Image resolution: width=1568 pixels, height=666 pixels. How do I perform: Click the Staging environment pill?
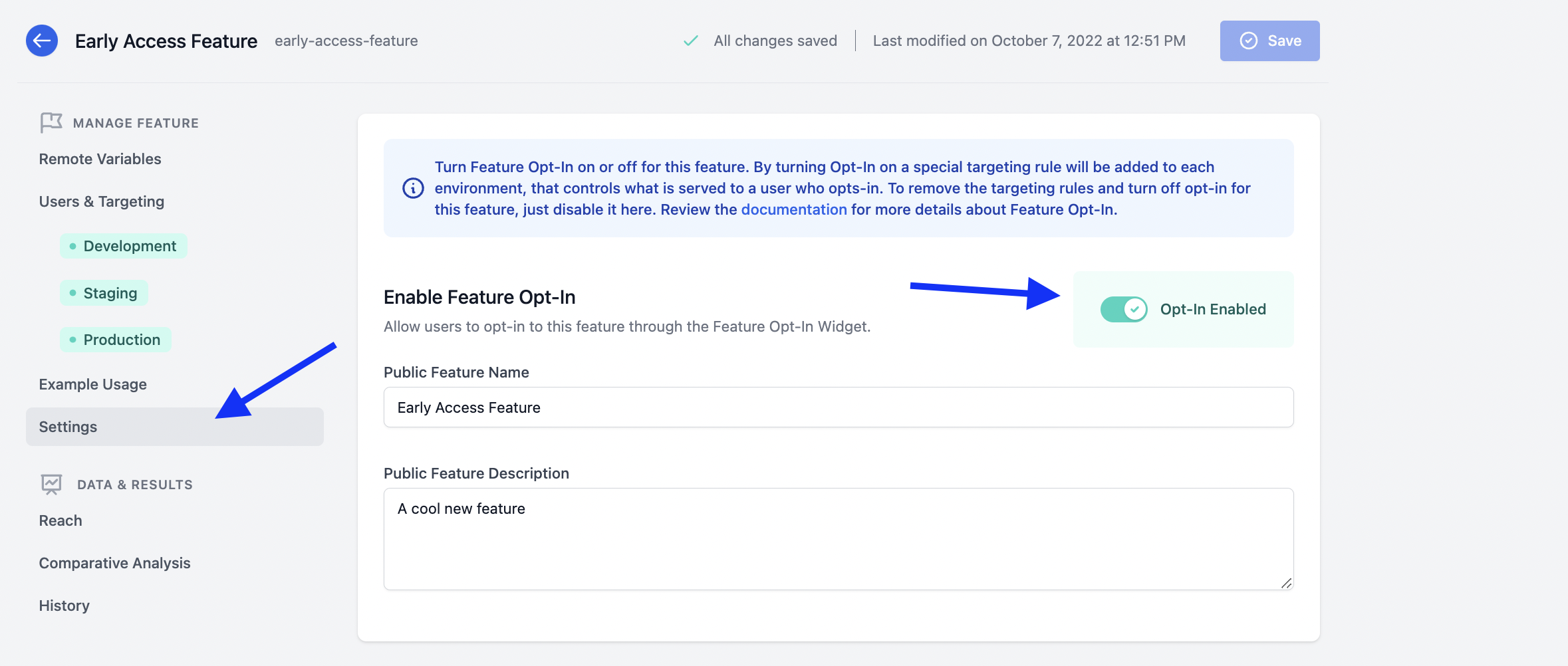[x=103, y=292]
